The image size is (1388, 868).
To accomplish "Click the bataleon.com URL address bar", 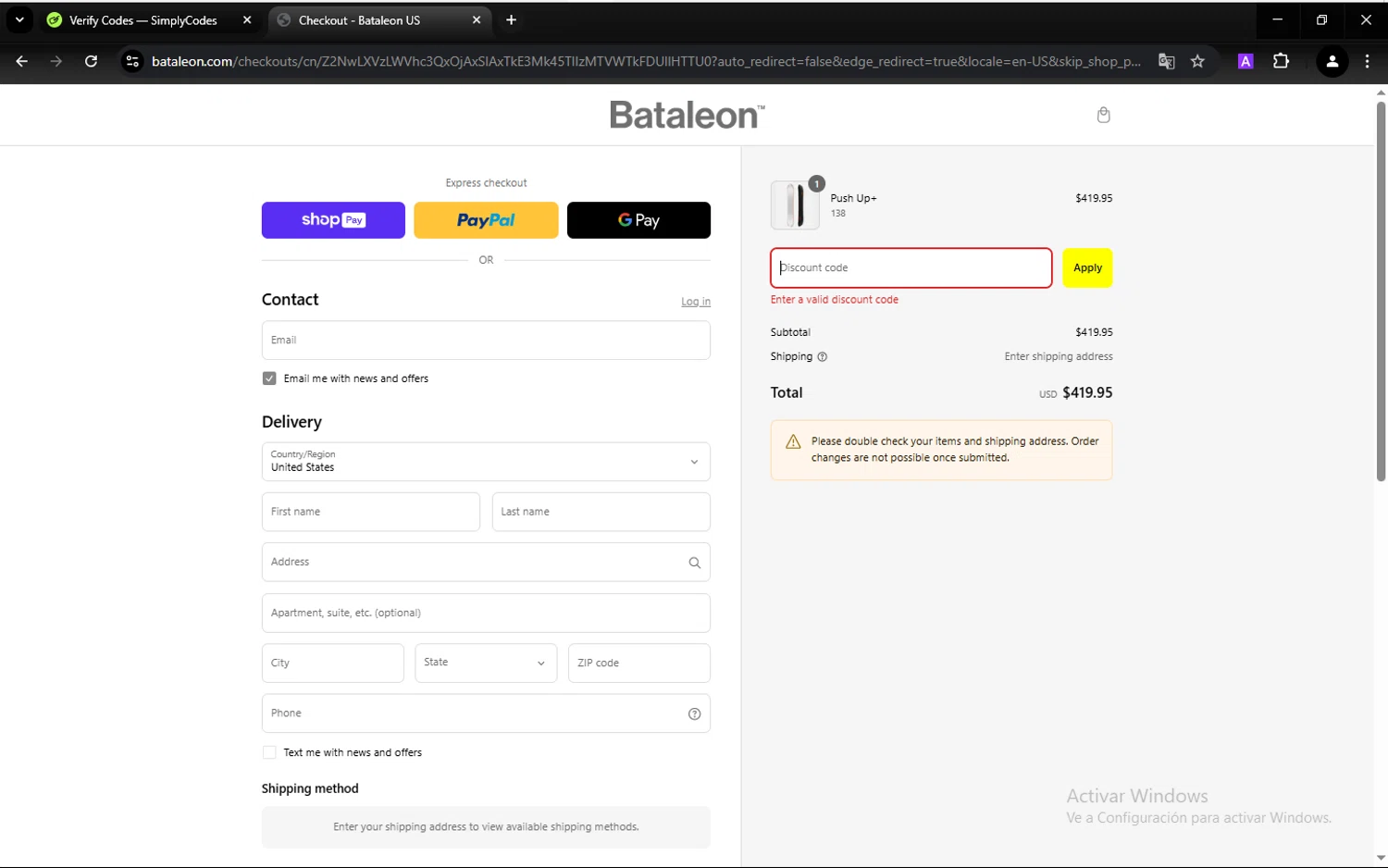I will [646, 61].
